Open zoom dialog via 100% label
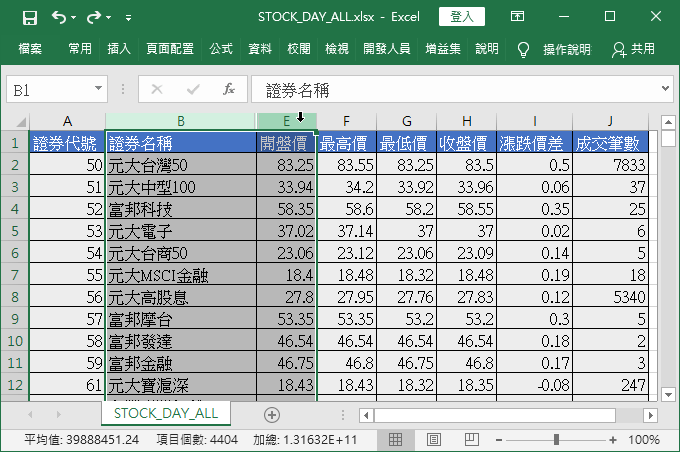 tap(644, 440)
